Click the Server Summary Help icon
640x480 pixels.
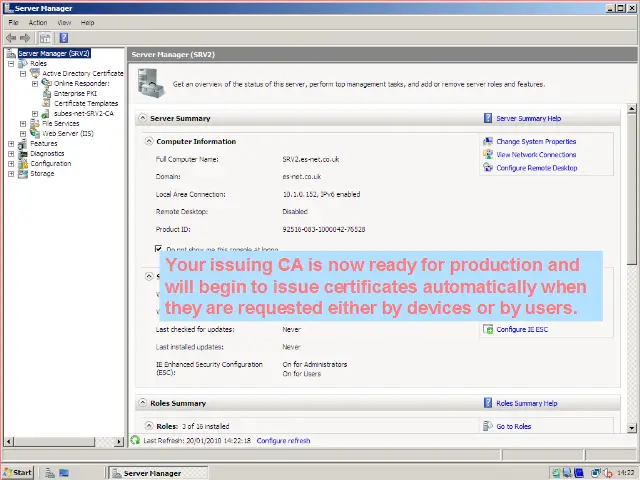[488, 118]
